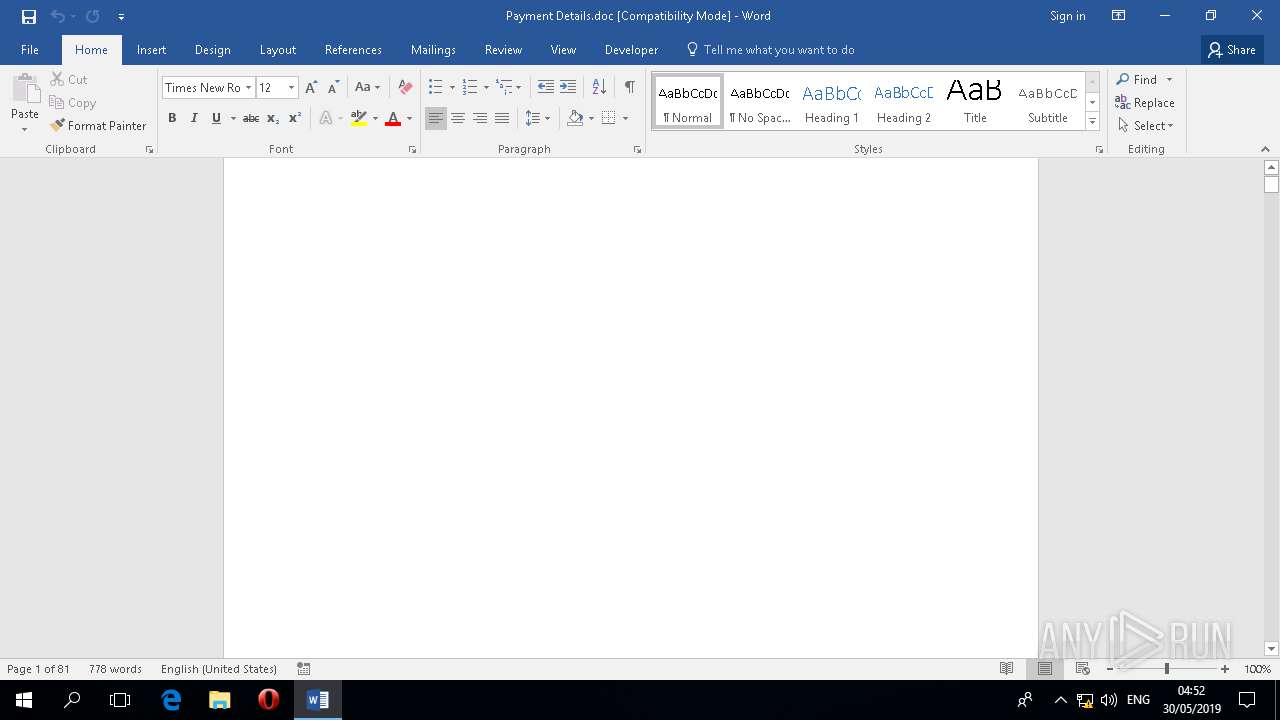Viewport: 1280px width, 720px height.
Task: Save the document with the floppy icon
Action: [28, 16]
